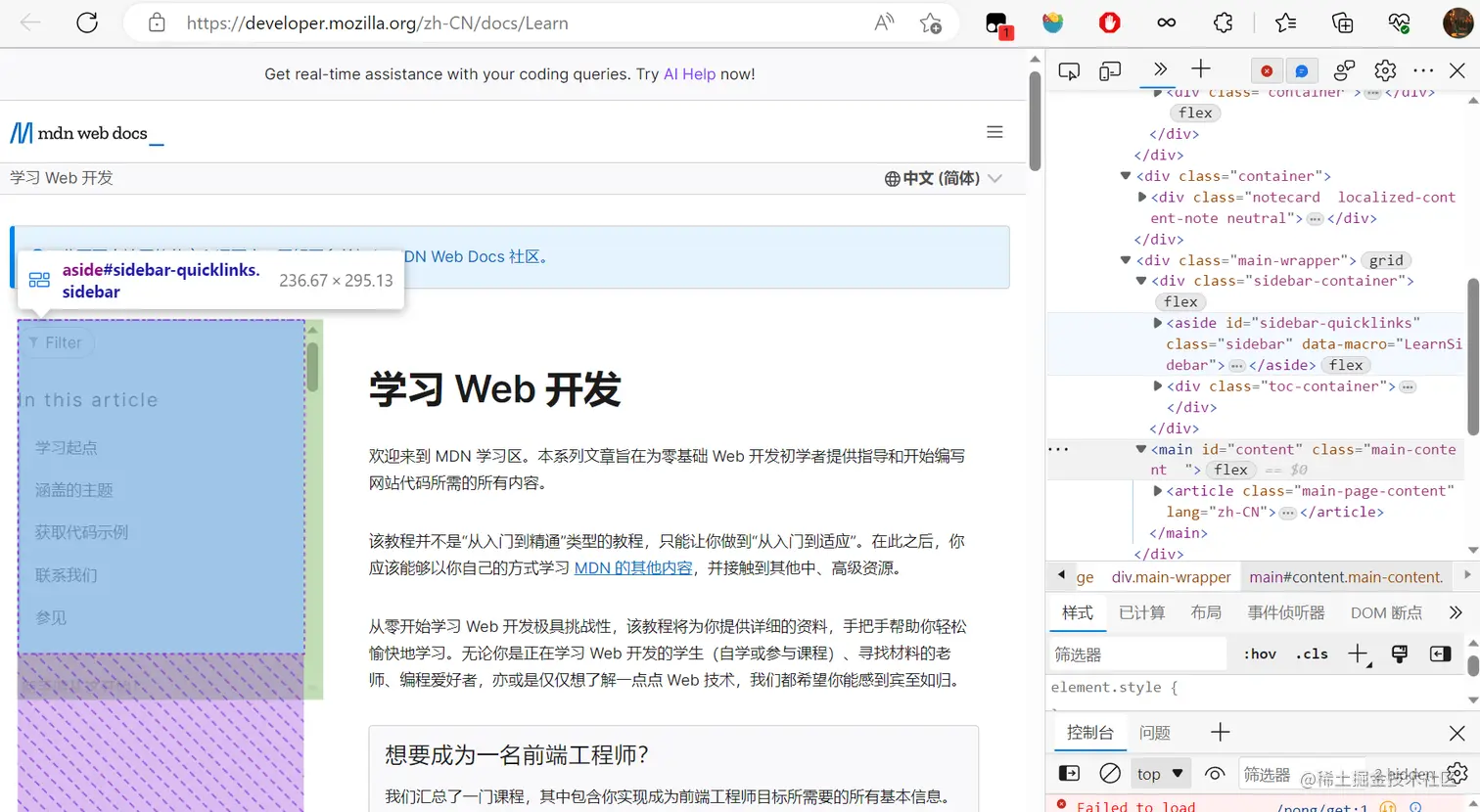The width and height of the screenshot is (1480, 812).
Task: Switch to the DOM 断点 tab
Action: pyautogui.click(x=1386, y=612)
